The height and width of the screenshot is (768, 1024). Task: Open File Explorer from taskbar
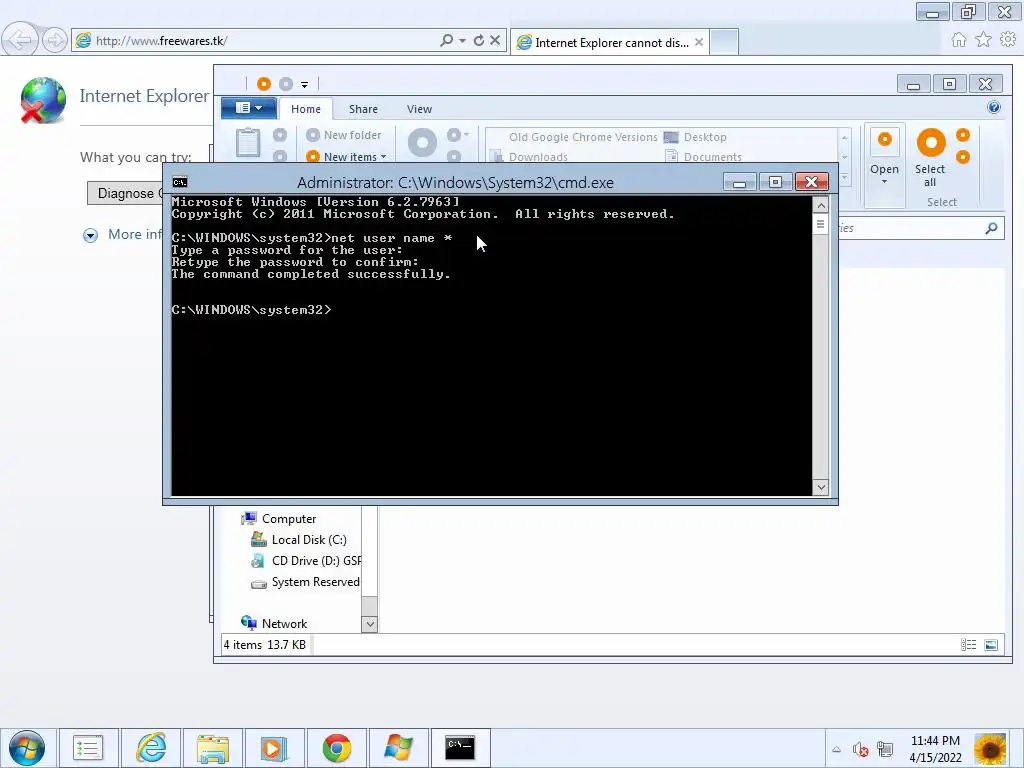click(213, 748)
